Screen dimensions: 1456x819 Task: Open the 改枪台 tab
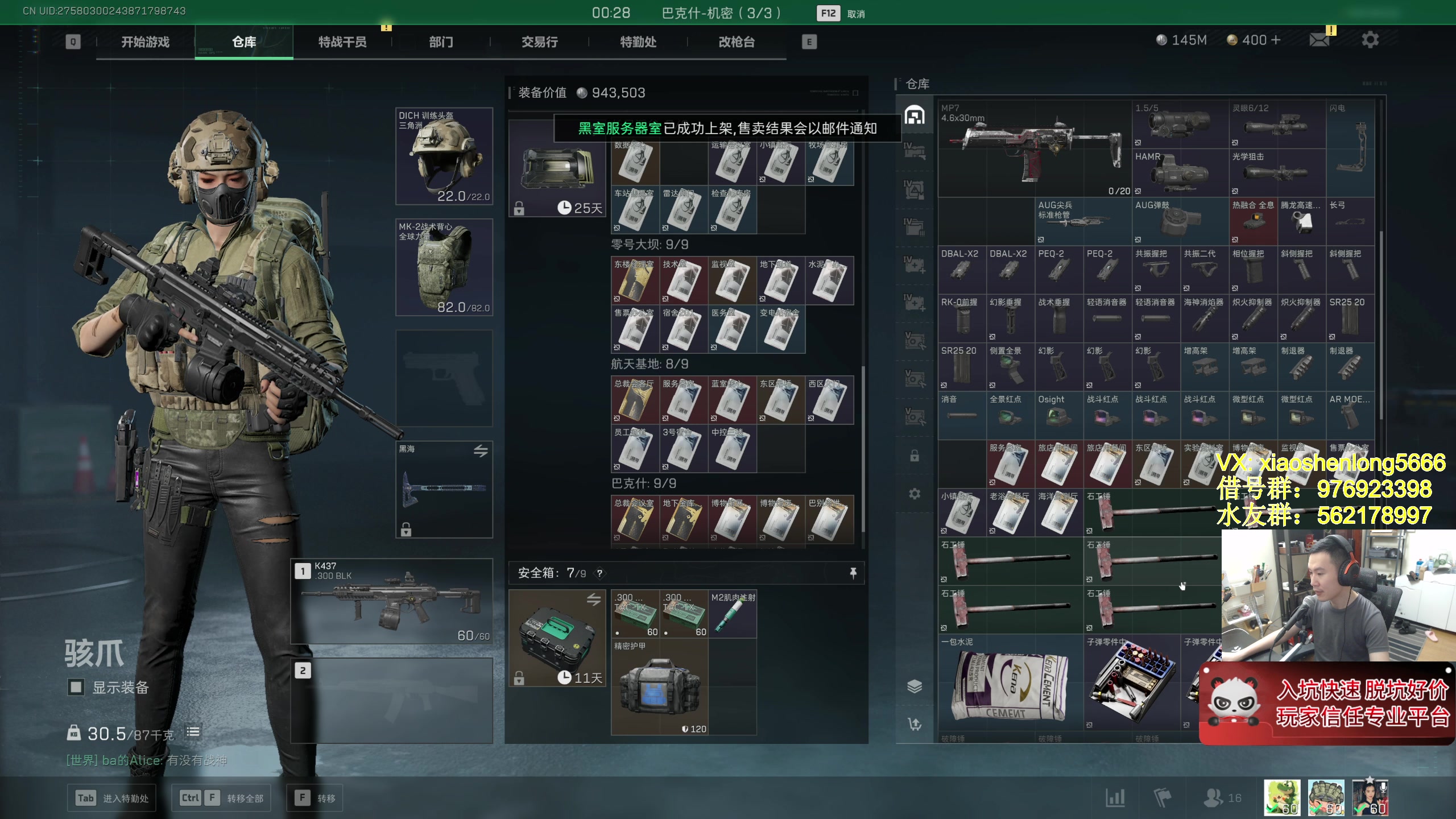tap(737, 42)
